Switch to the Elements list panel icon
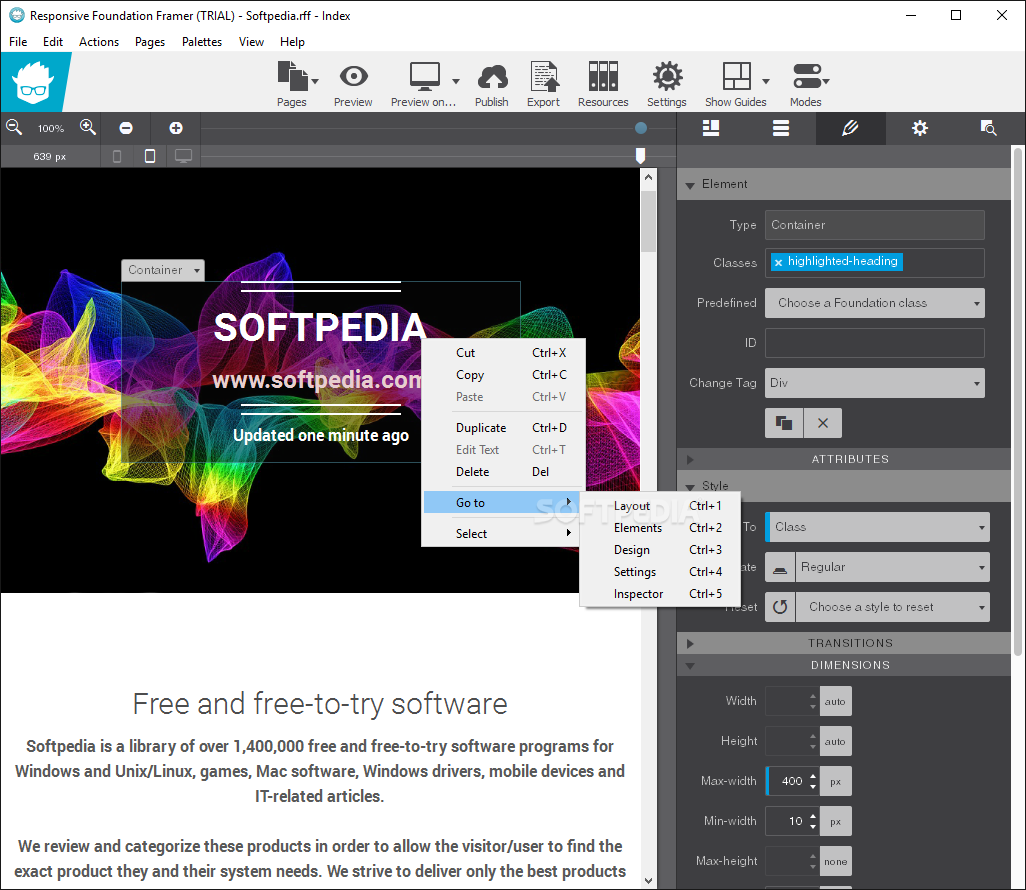1026x890 pixels. click(781, 128)
